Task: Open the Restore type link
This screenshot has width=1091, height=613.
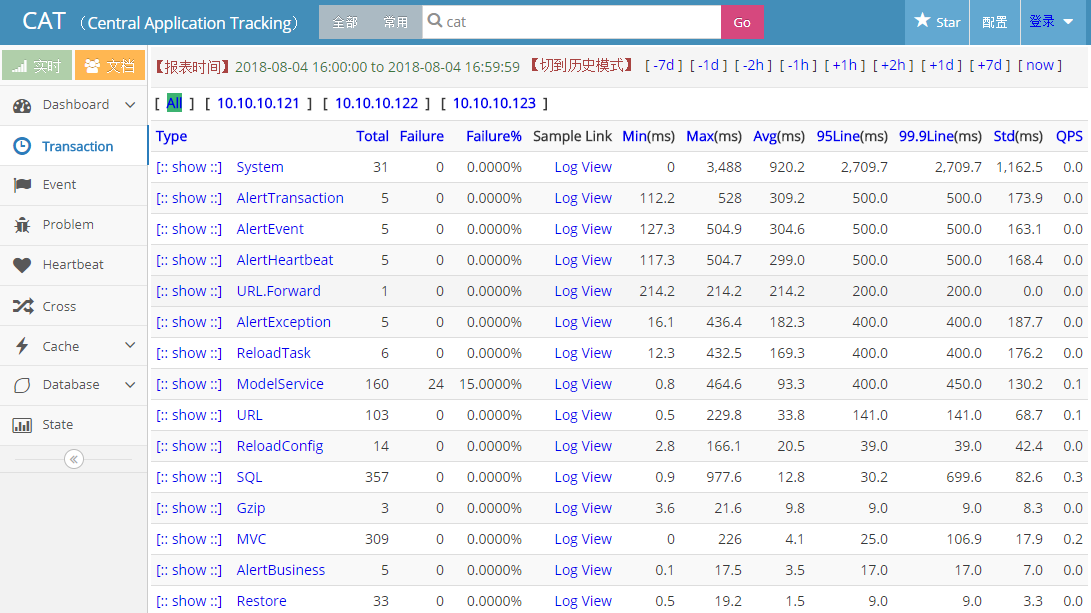Action: [x=262, y=601]
